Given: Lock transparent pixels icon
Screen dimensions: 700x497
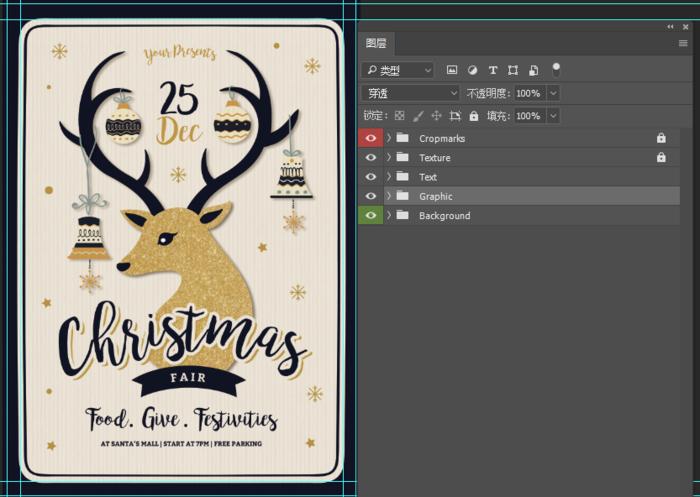Looking at the screenshot, I should click(x=400, y=116).
